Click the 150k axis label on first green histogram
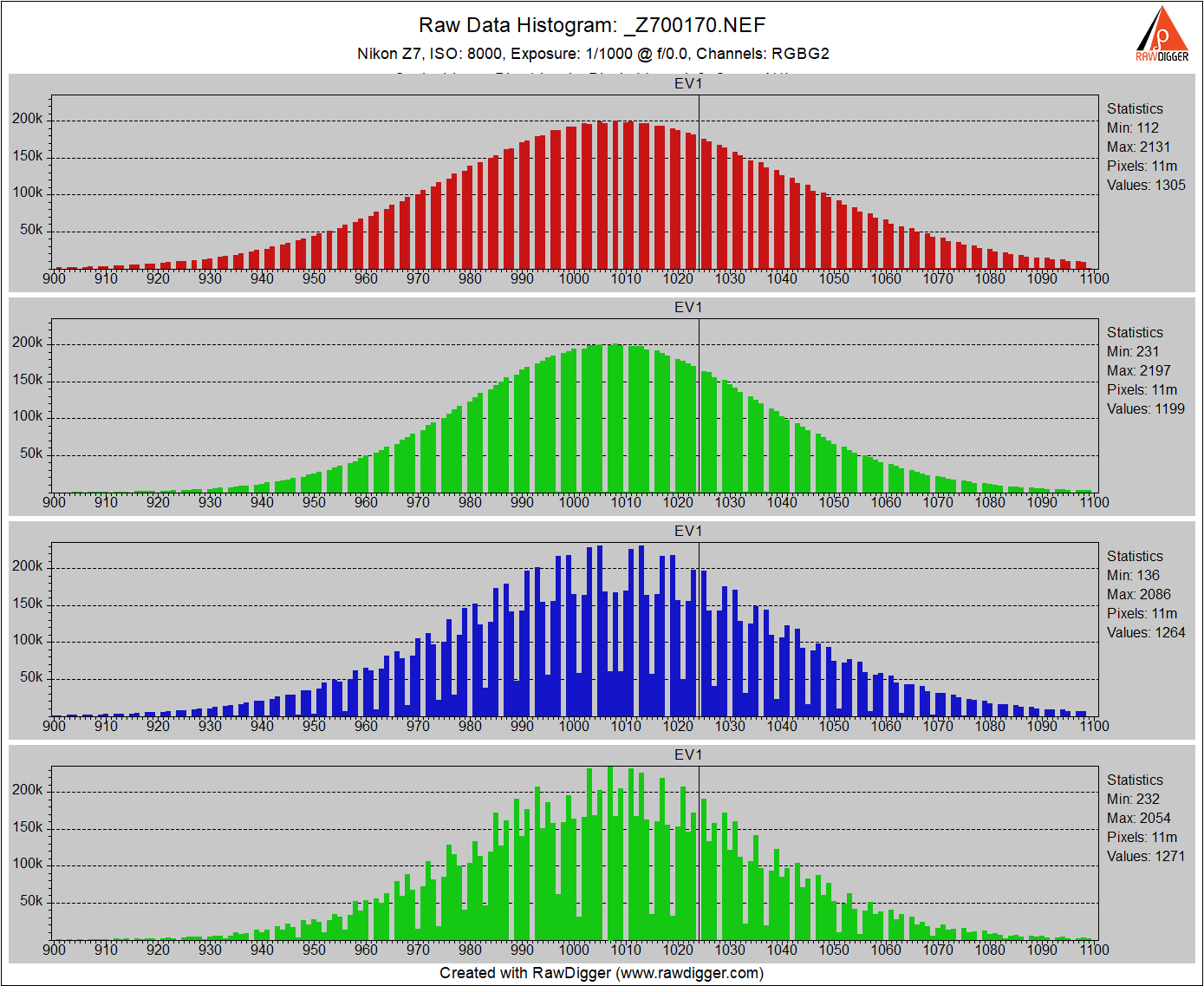1204x986 pixels. (27, 380)
